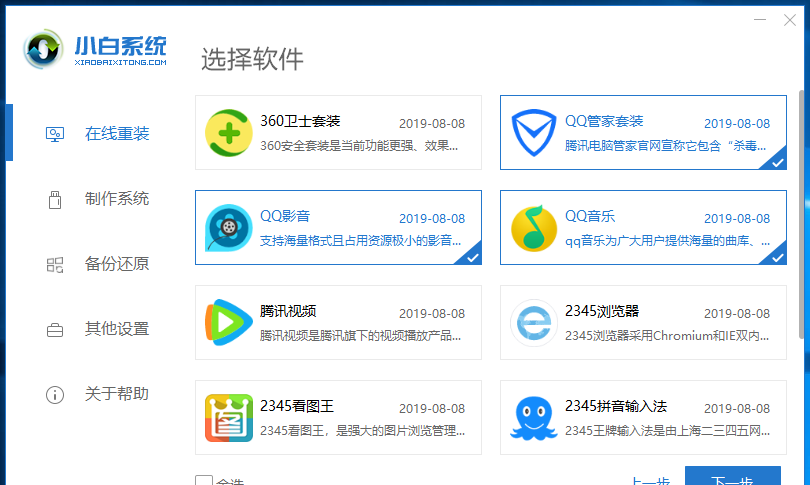Click the 2345看图王 description text
The image size is (810, 485).
363,431
